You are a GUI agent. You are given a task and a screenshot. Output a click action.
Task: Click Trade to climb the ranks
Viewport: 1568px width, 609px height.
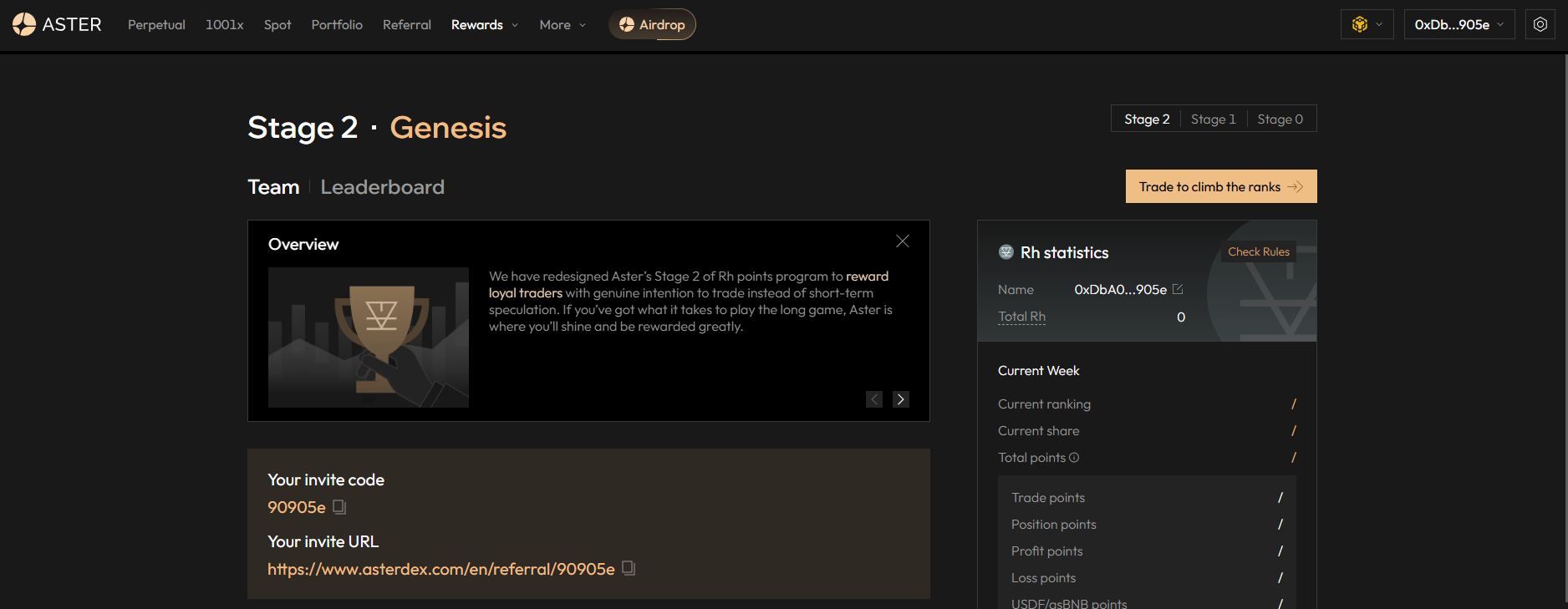coord(1220,186)
